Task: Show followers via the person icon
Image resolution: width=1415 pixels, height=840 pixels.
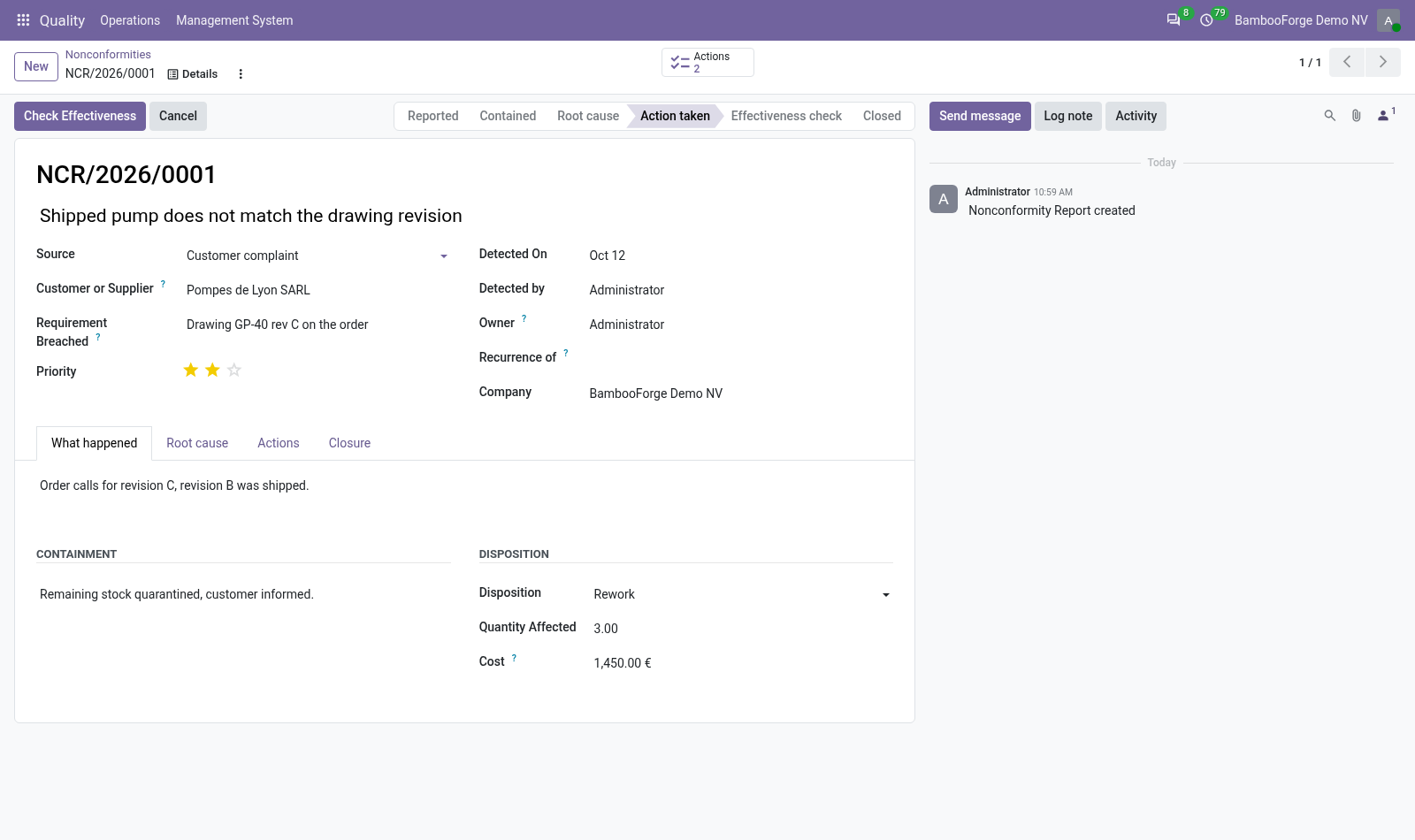Action: (x=1385, y=116)
